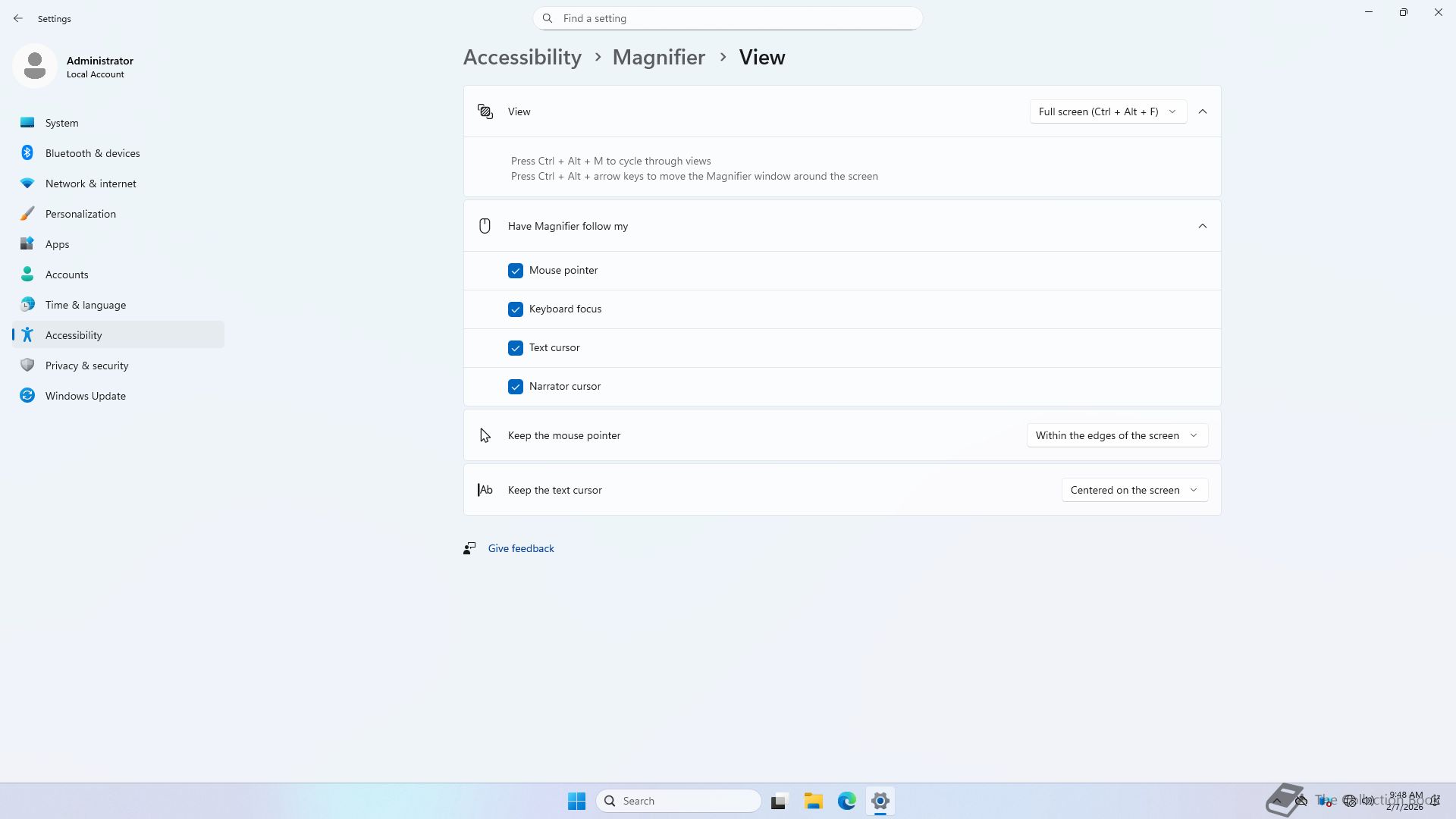Click the Find a setting search box
This screenshot has height=819, width=1456.
(728, 18)
